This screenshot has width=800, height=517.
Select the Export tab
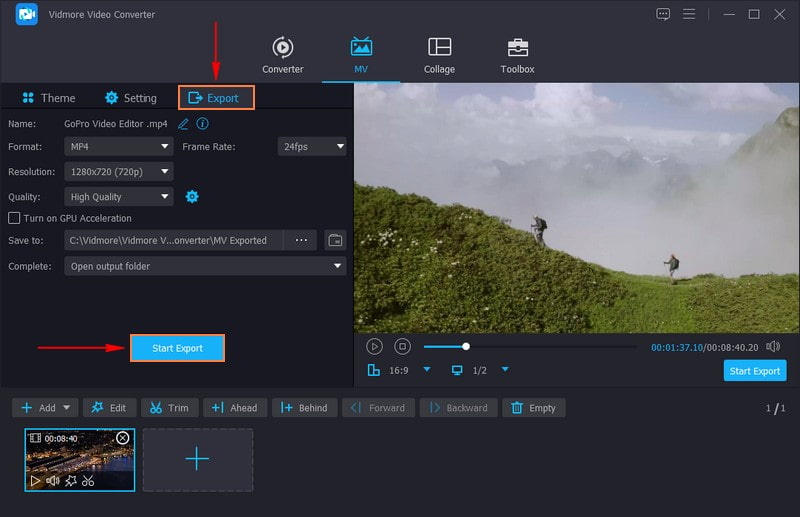coord(216,98)
